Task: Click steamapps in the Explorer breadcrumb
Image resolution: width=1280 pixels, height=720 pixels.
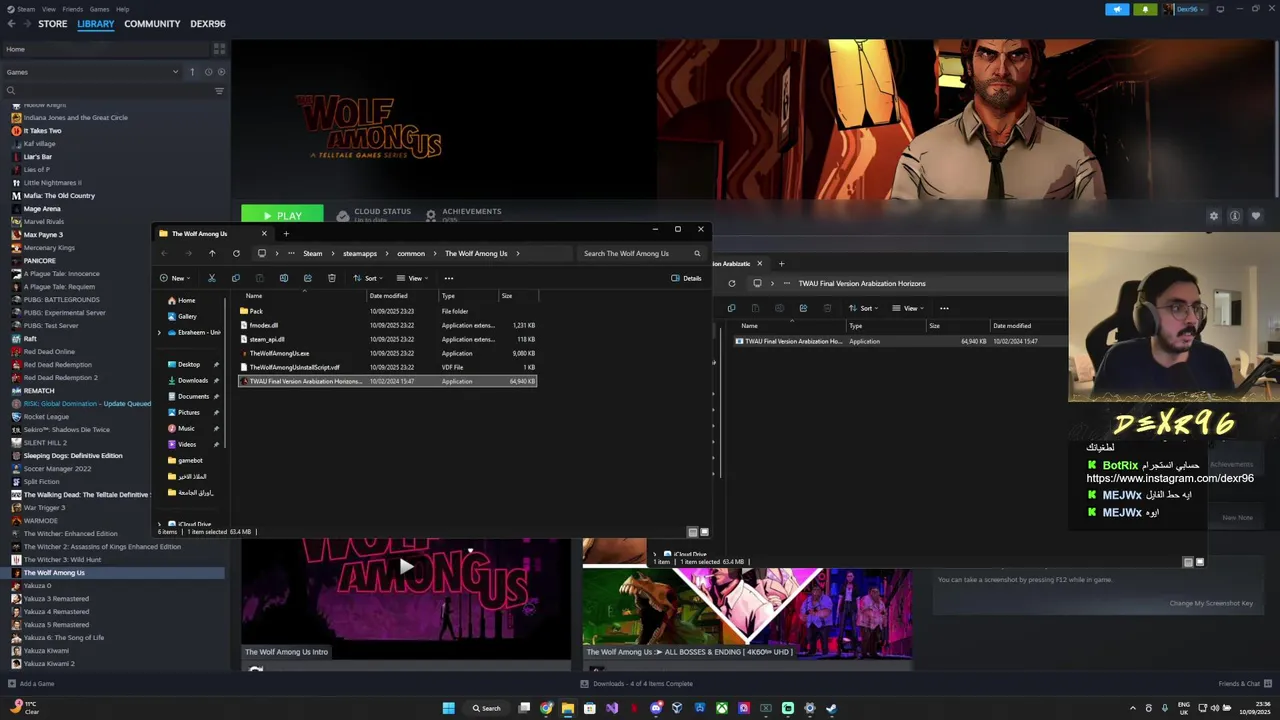Action: [360, 253]
